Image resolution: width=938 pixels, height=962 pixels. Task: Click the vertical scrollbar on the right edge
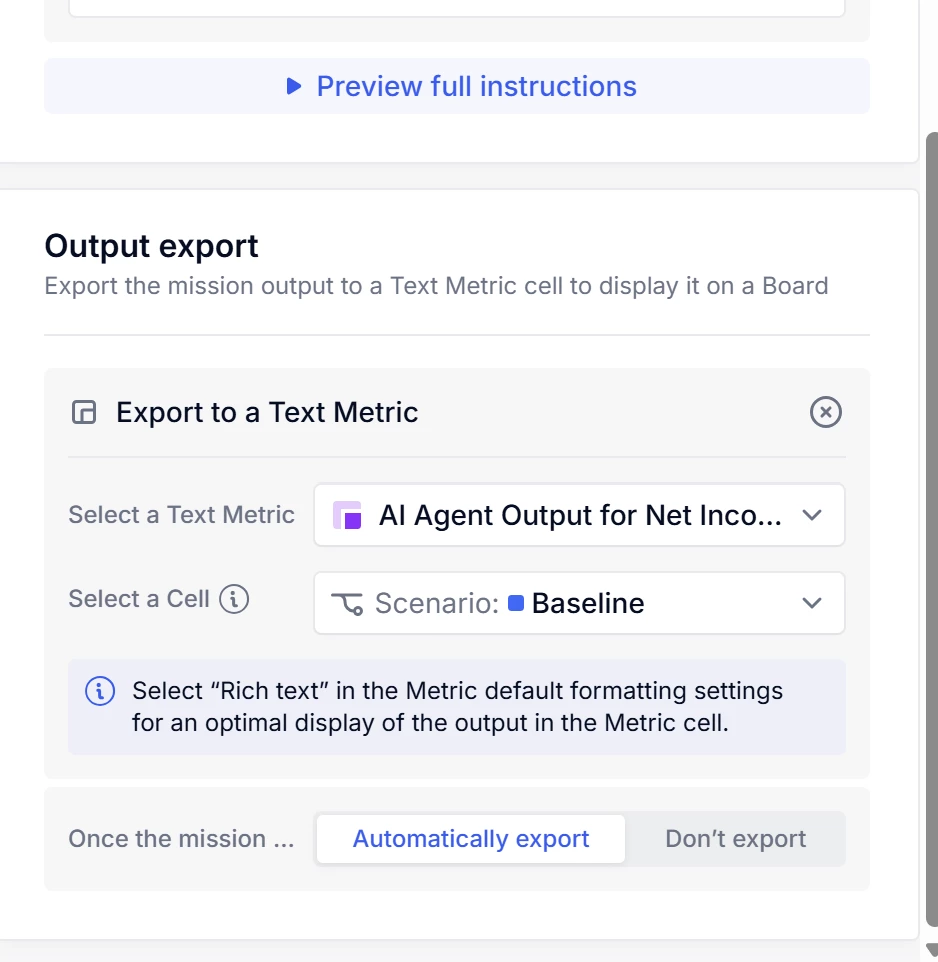pos(932,500)
